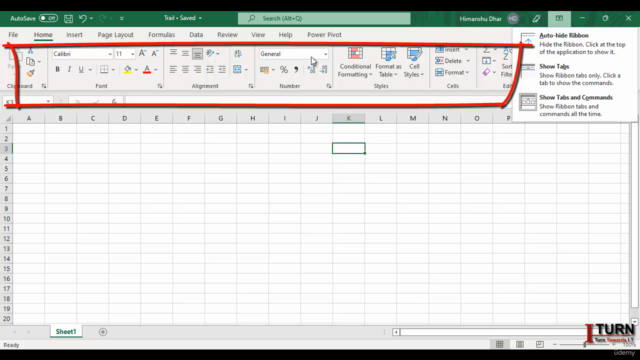640x360 pixels.
Task: Click the Search (Alt+Q) box
Action: tap(324, 18)
